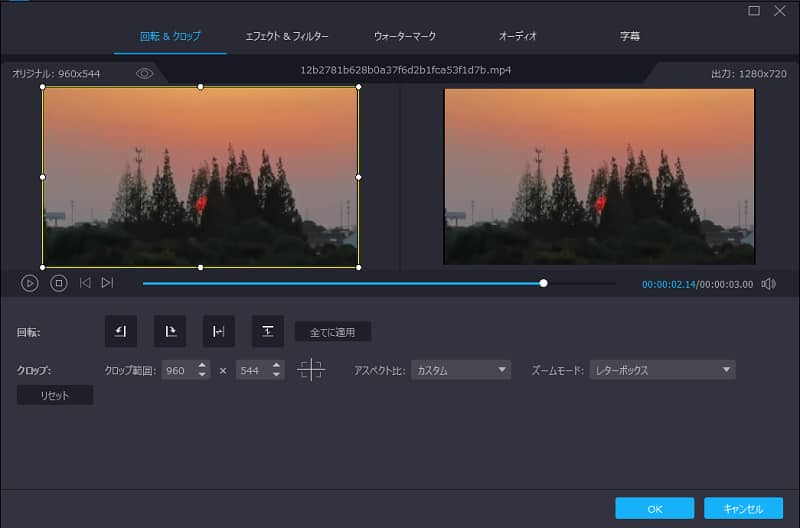Increase crop height value

click(277, 365)
